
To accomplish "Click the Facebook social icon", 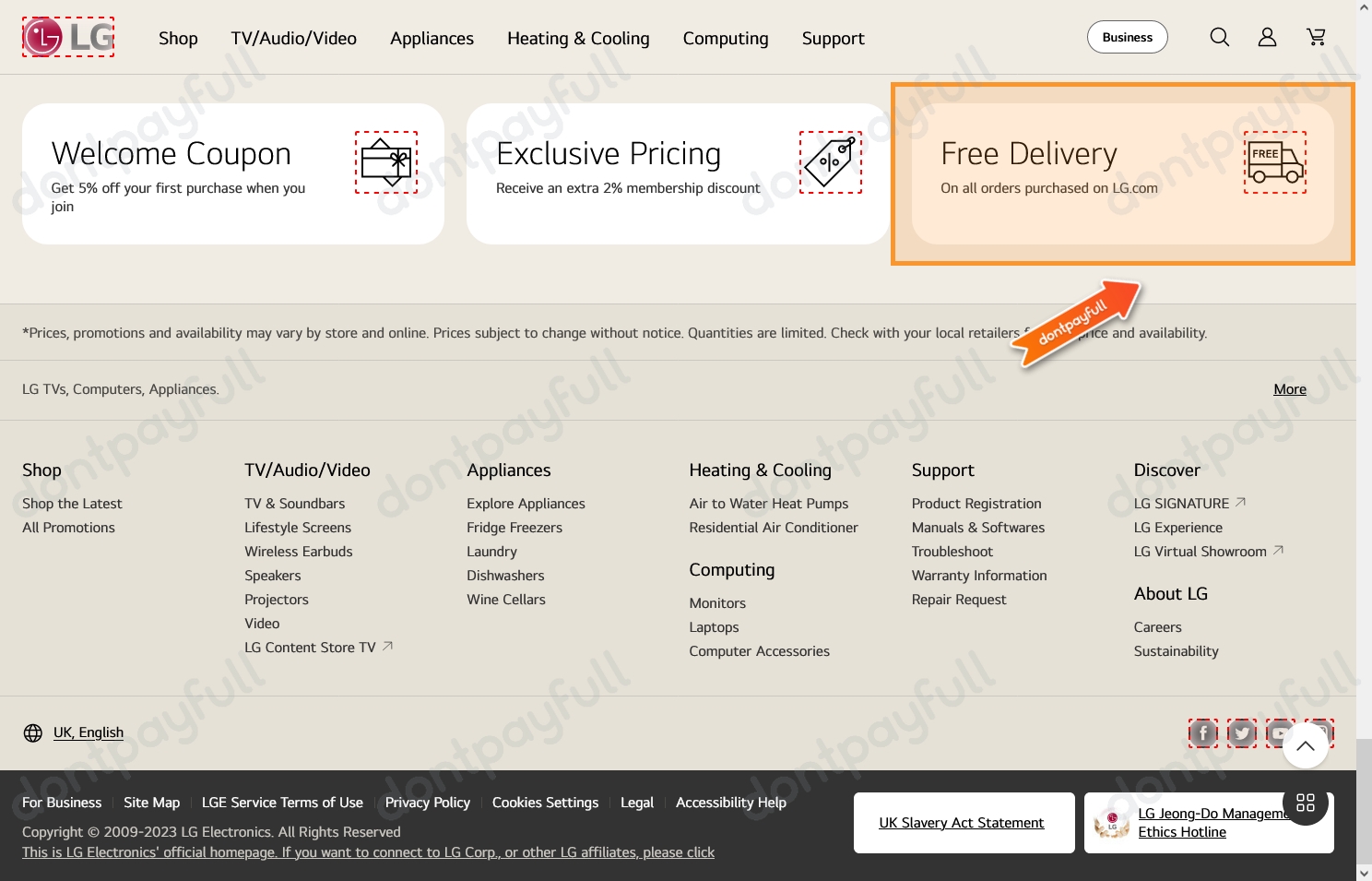I will pos(1202,733).
